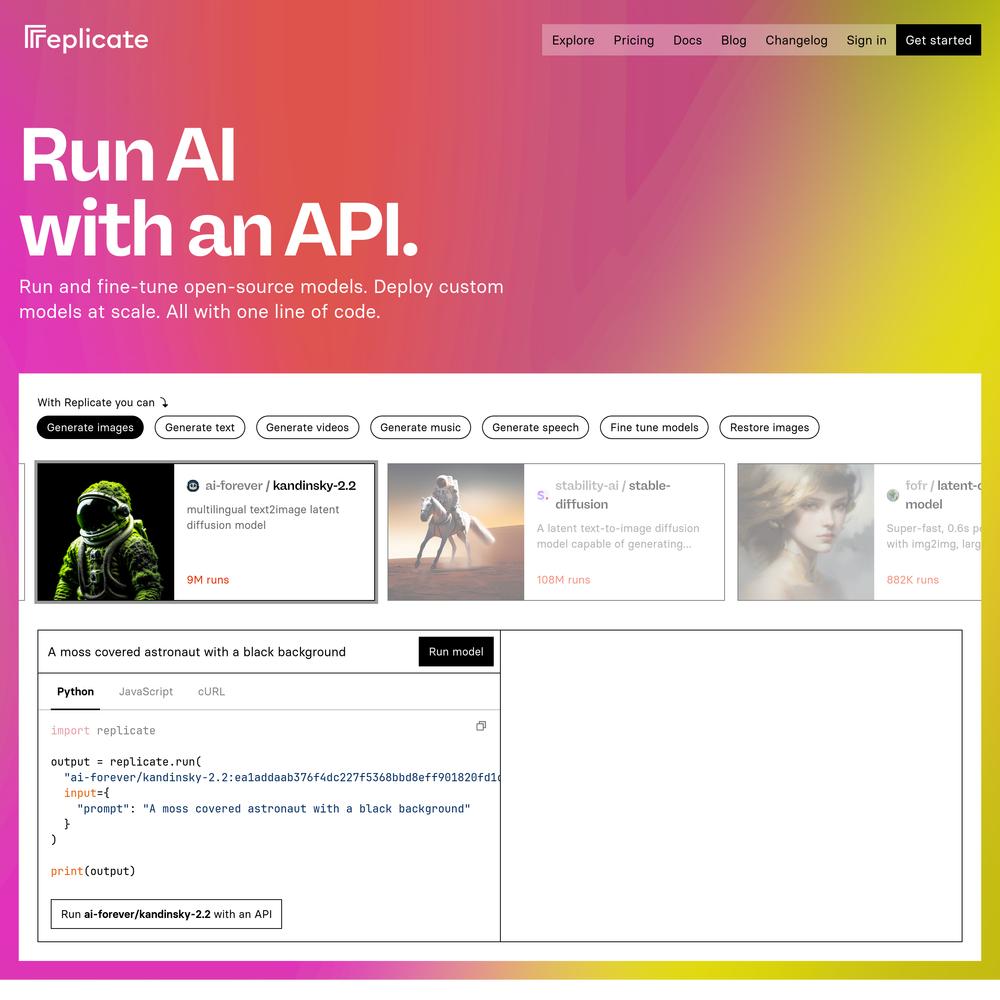The height and width of the screenshot is (1000, 1000).
Task: Click 'With Replicate you can' label
Action: tap(96, 402)
